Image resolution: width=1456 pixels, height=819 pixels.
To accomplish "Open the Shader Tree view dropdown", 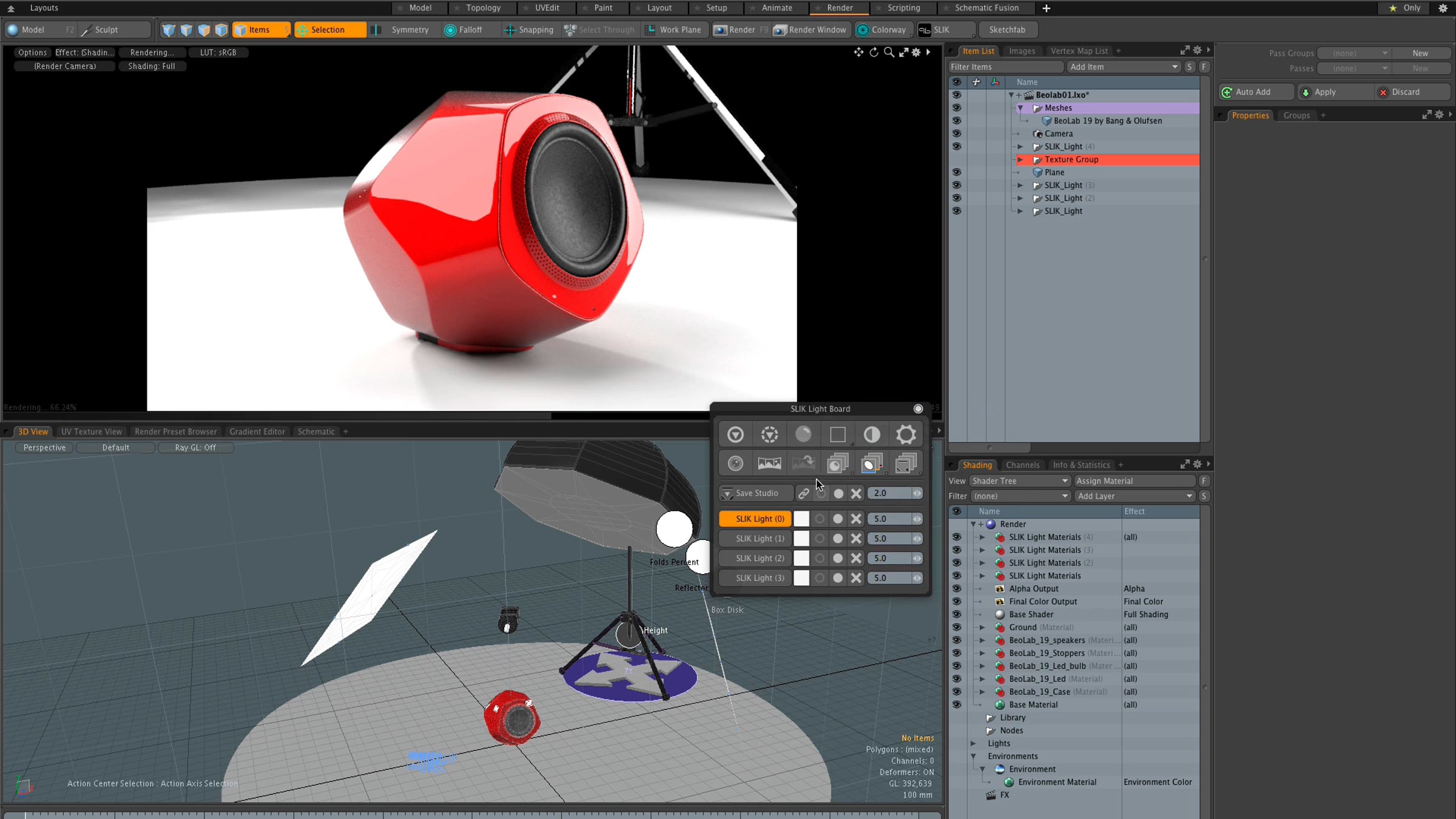I will 1019,480.
